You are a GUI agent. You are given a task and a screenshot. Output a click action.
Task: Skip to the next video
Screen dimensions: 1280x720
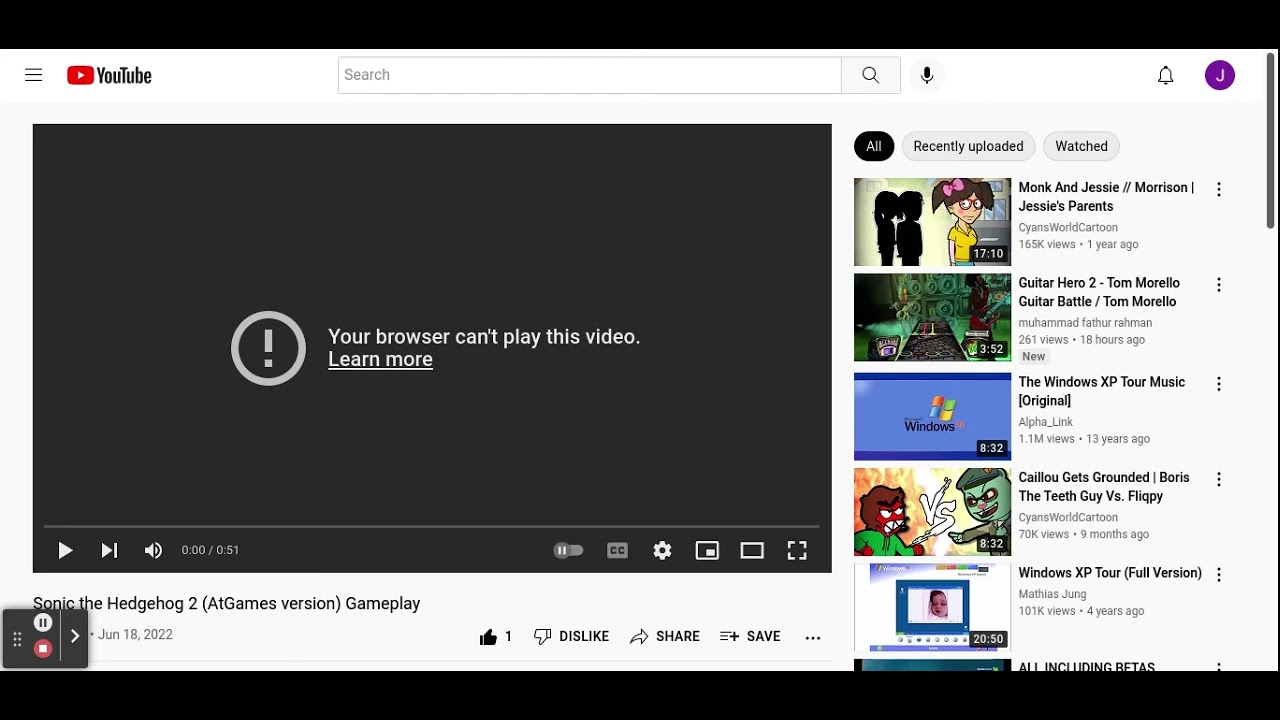point(109,550)
